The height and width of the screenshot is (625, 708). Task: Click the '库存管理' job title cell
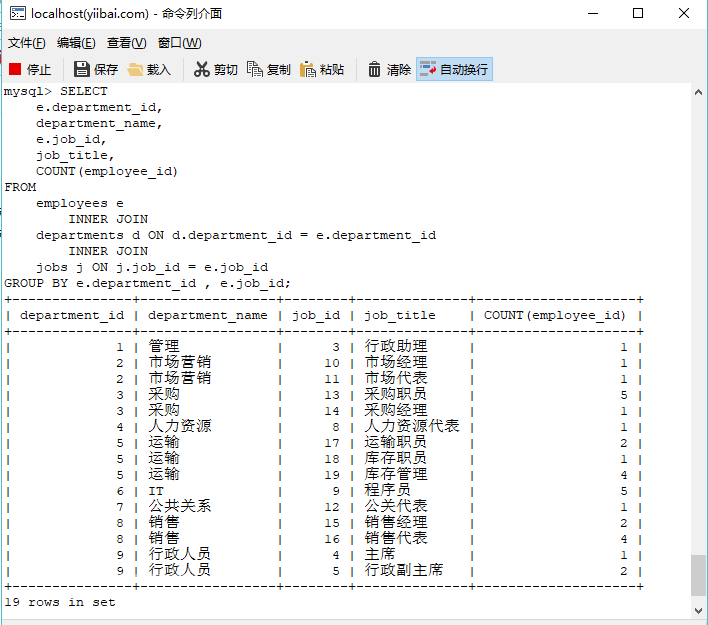[x=396, y=474]
